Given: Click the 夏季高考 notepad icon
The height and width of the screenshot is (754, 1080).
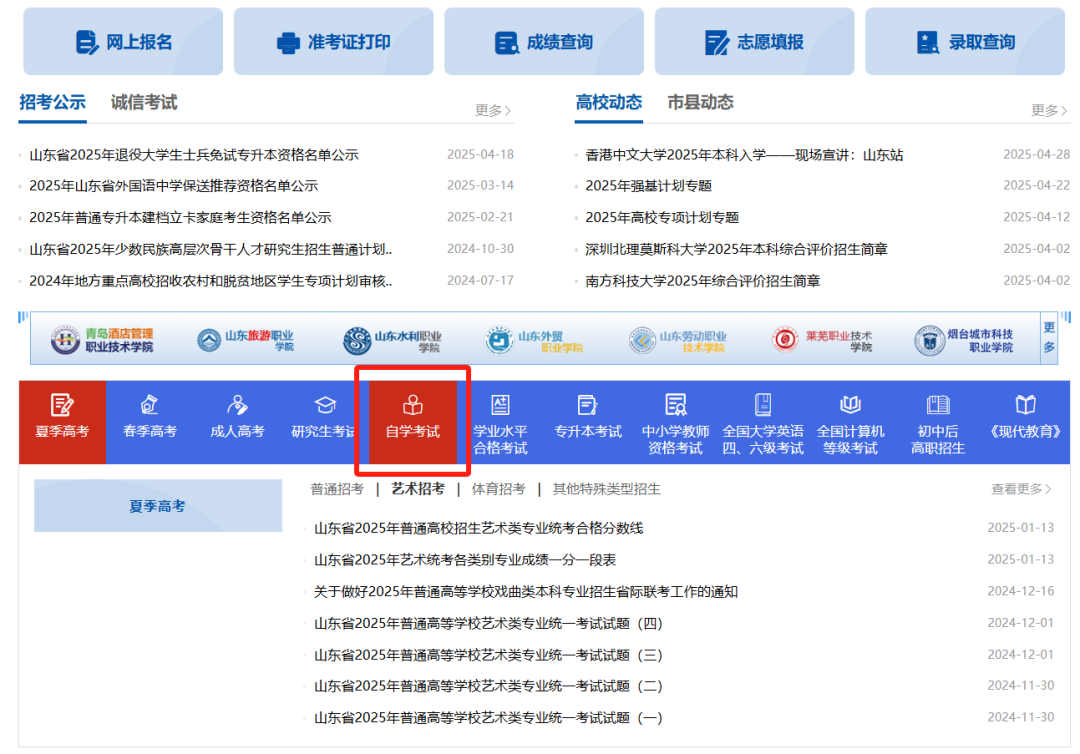Looking at the screenshot, I should click(x=62, y=404).
